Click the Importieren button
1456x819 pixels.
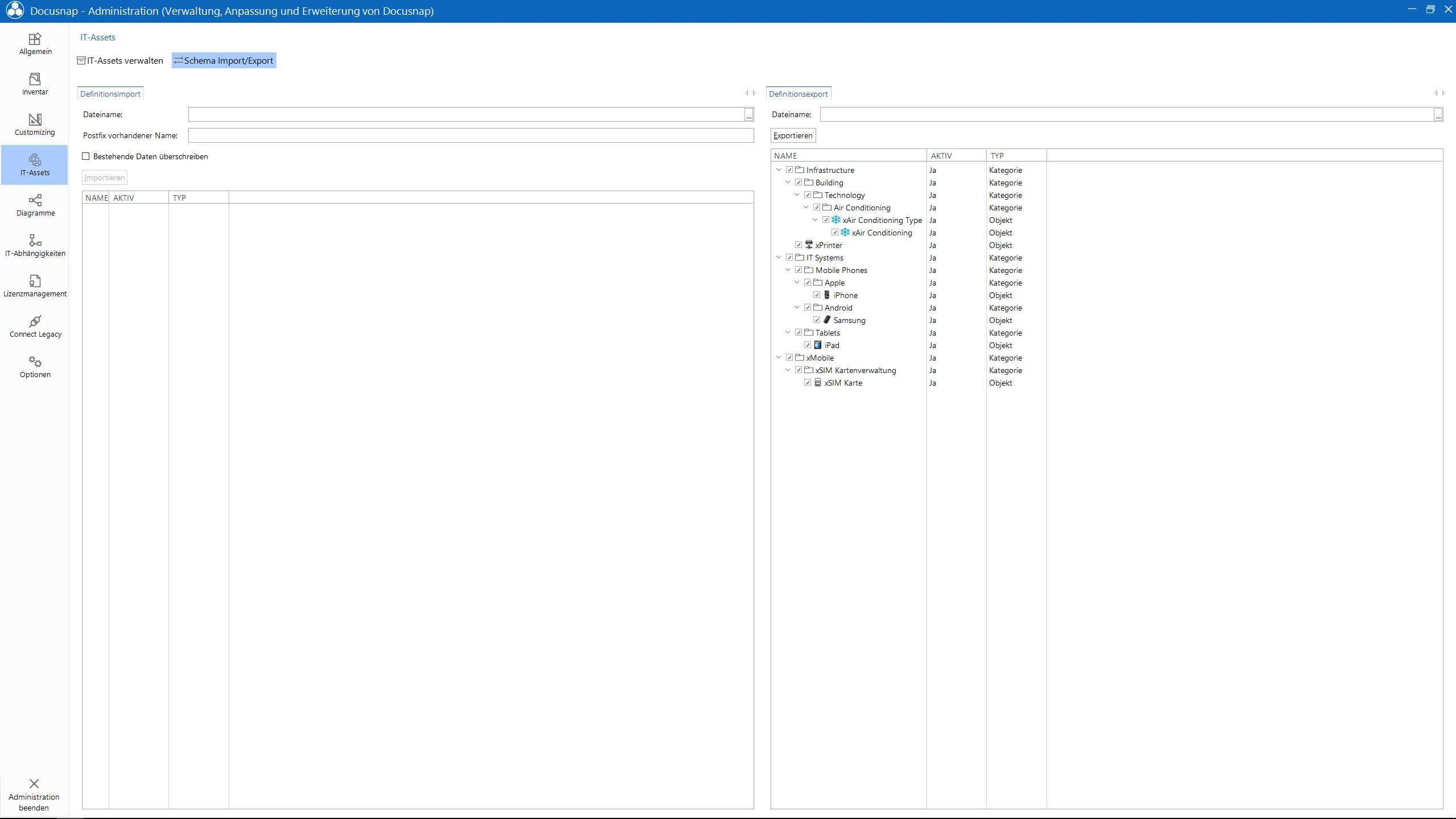105,177
